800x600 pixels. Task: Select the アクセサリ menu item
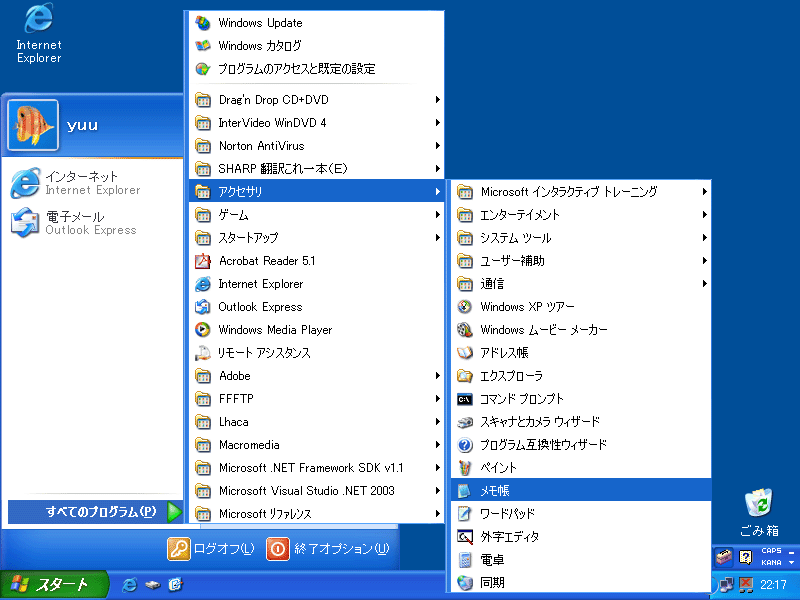coord(316,192)
